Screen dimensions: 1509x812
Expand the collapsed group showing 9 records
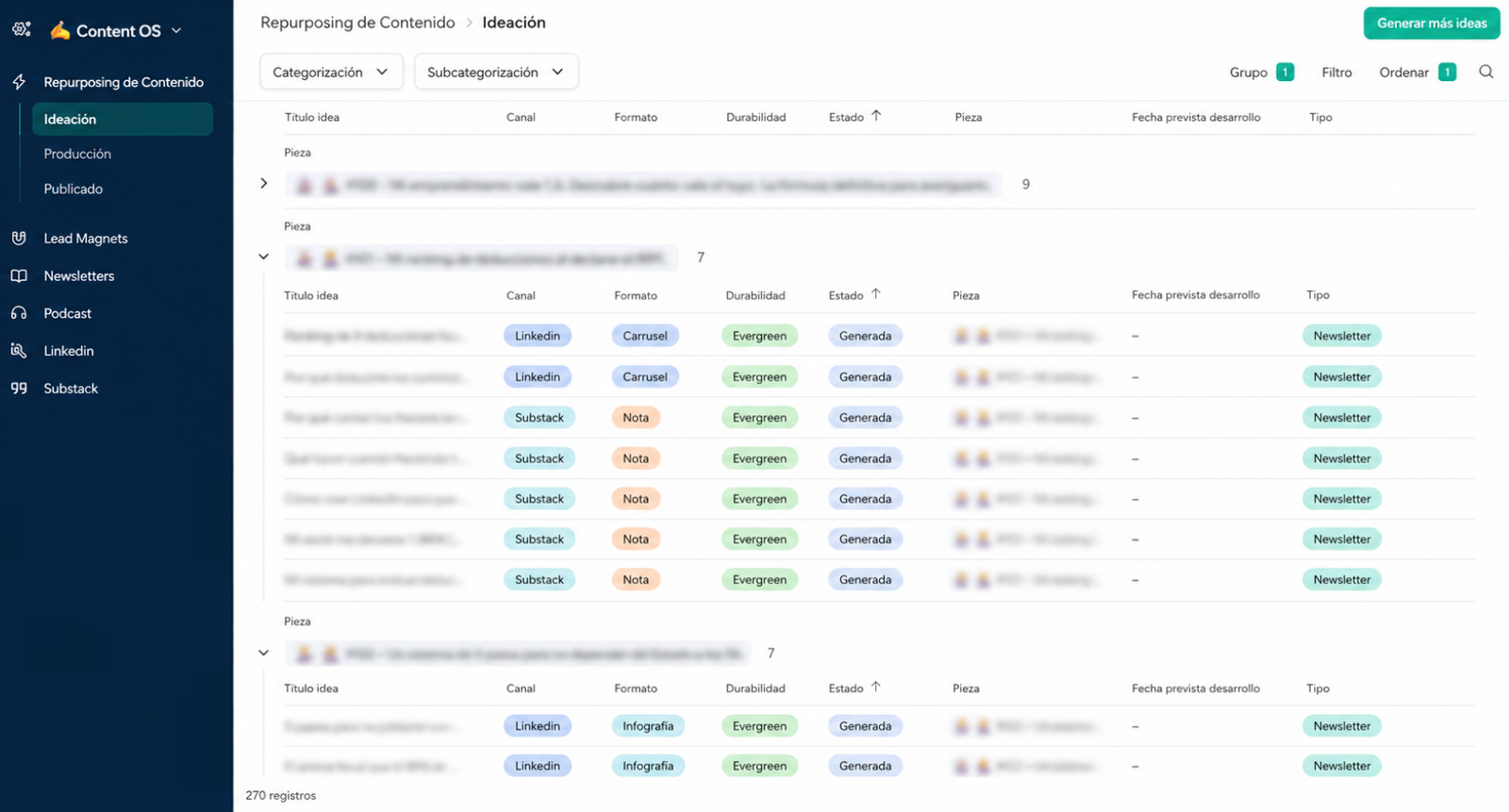(264, 184)
